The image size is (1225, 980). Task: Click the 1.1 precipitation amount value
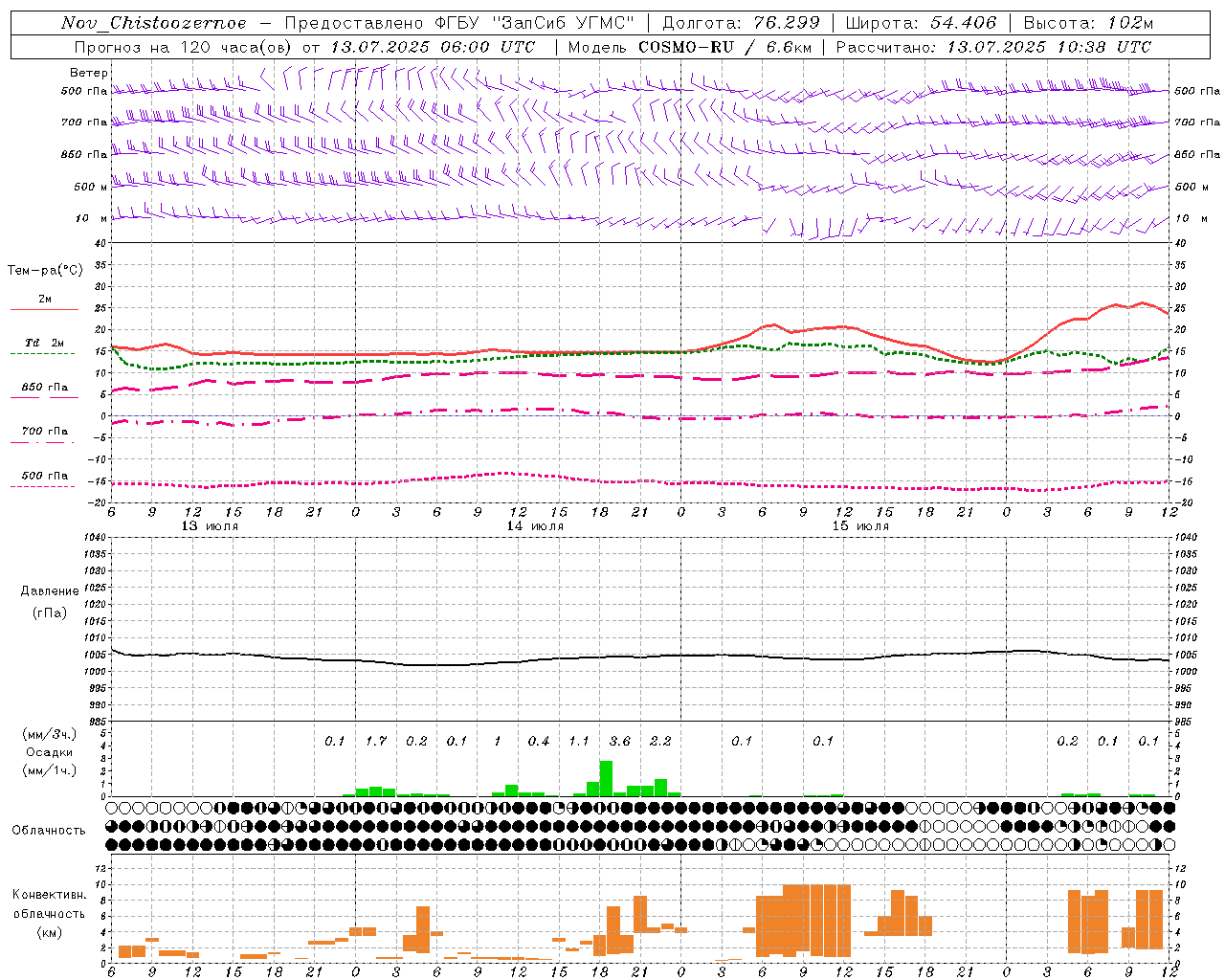(579, 742)
